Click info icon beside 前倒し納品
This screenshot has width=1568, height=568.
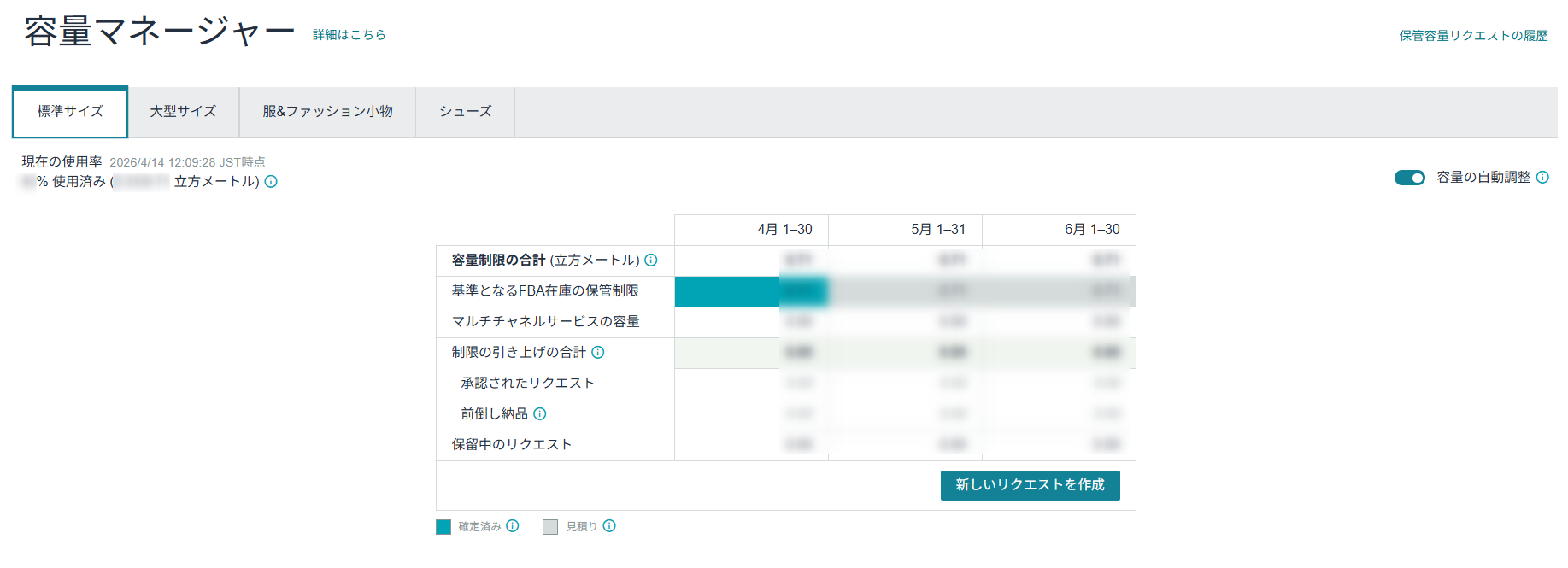click(x=540, y=413)
